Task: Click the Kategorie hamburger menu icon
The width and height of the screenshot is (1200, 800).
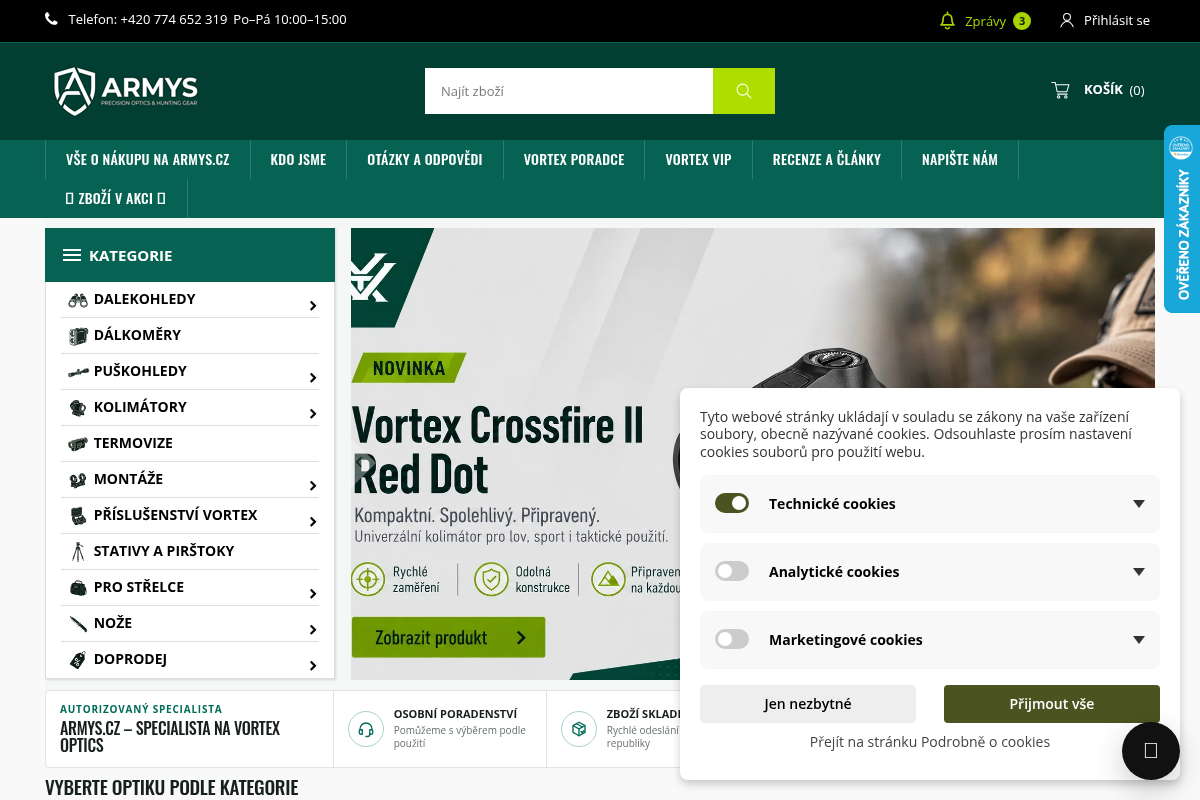Action: [72, 255]
